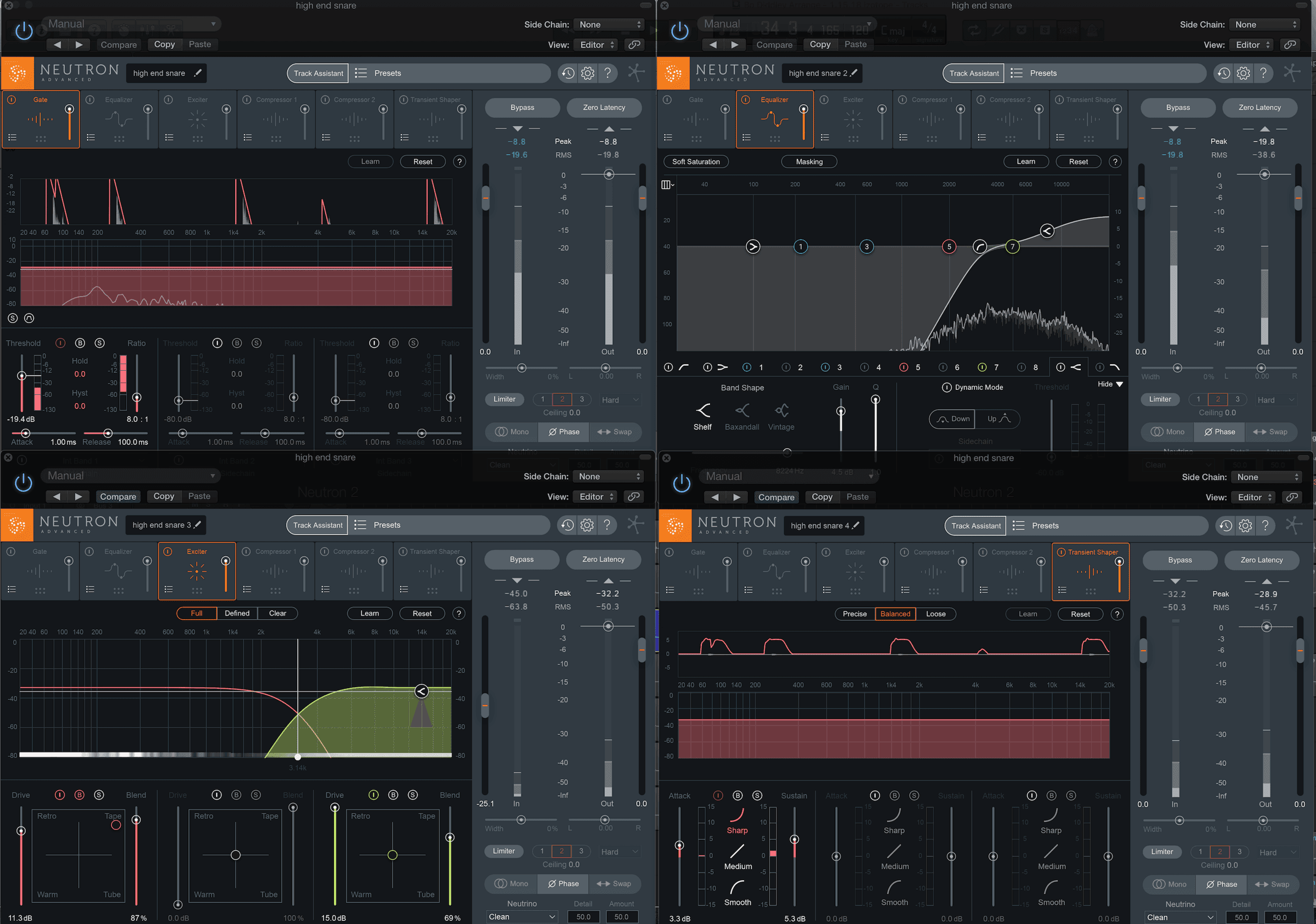
Task: Click previous preset arrow in top-left window
Action: (56, 45)
